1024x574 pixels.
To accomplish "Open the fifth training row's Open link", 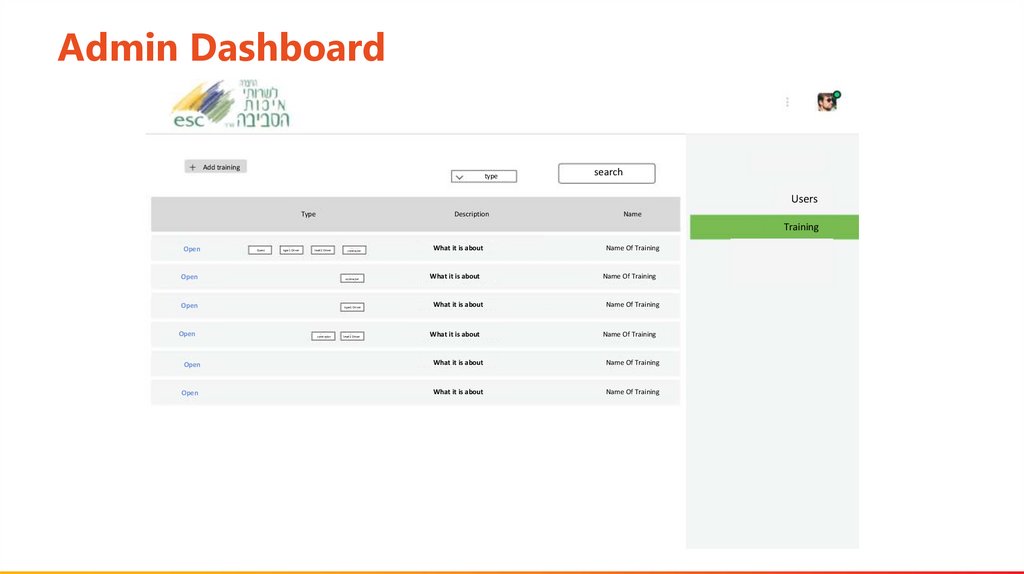I will click(192, 364).
